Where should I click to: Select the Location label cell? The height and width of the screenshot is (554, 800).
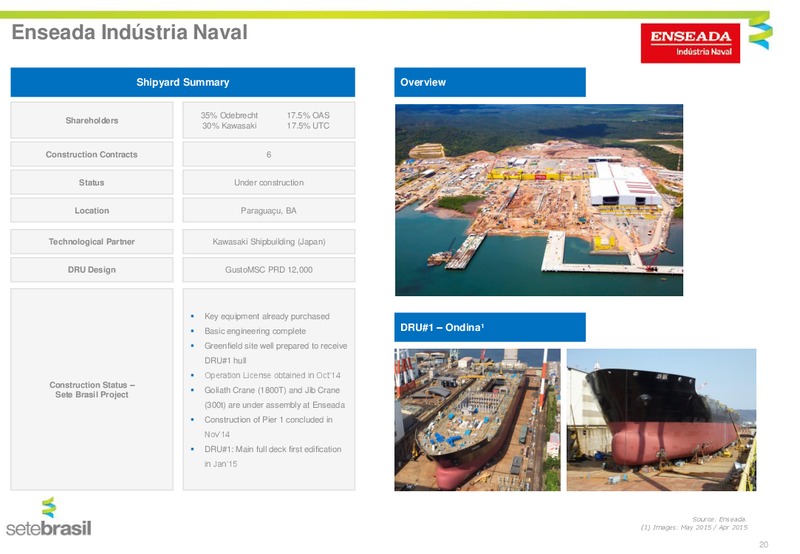92,210
